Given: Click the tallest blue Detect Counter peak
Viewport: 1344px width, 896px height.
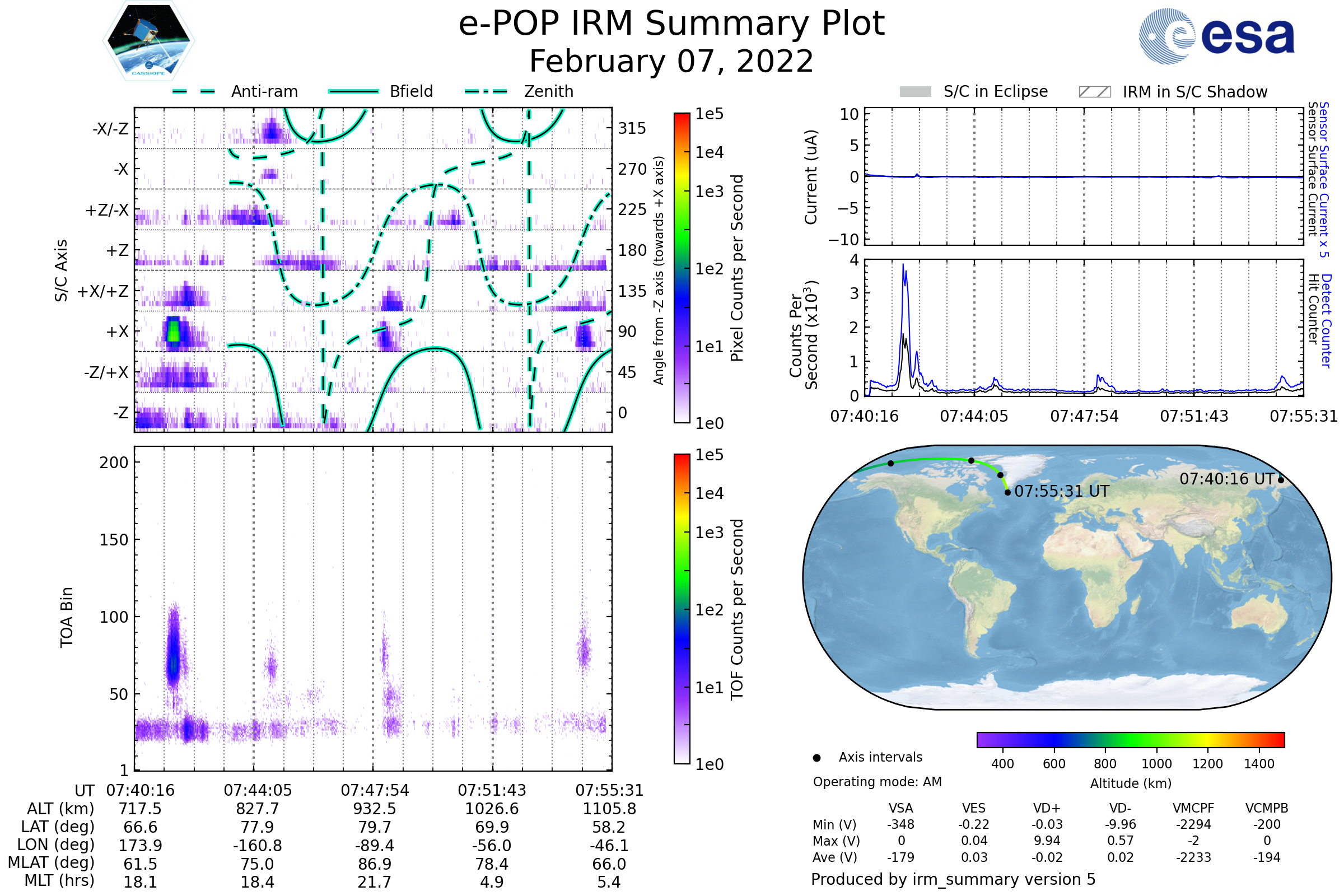Looking at the screenshot, I should click(x=903, y=265).
